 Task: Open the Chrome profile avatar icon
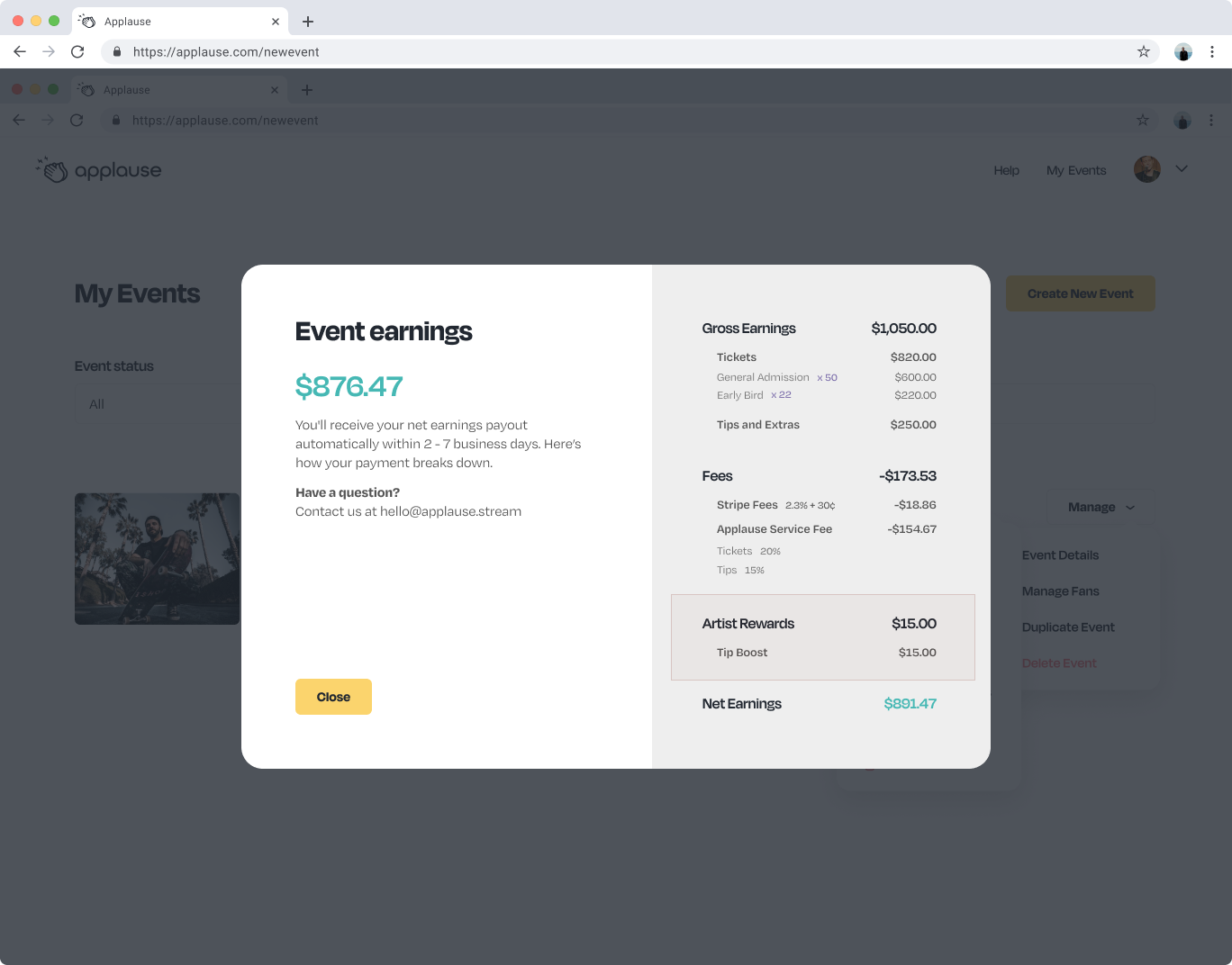1182,51
